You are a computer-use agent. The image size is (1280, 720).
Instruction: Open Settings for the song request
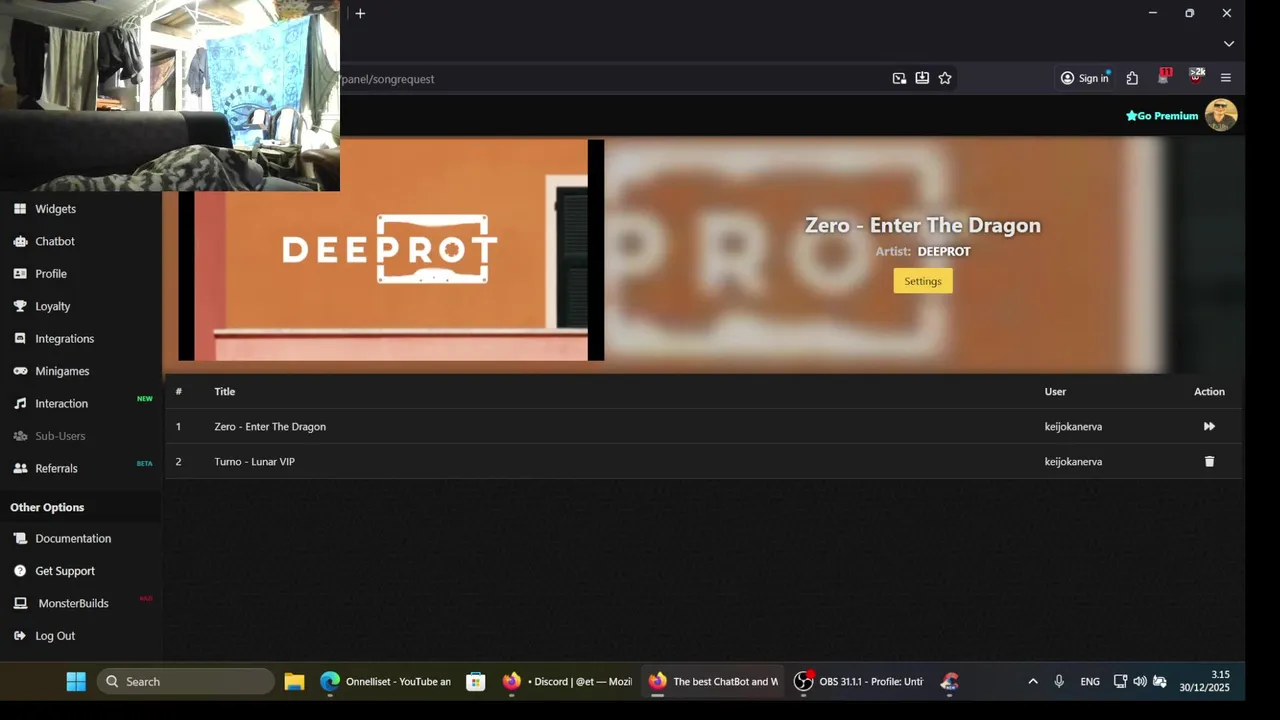click(x=923, y=281)
